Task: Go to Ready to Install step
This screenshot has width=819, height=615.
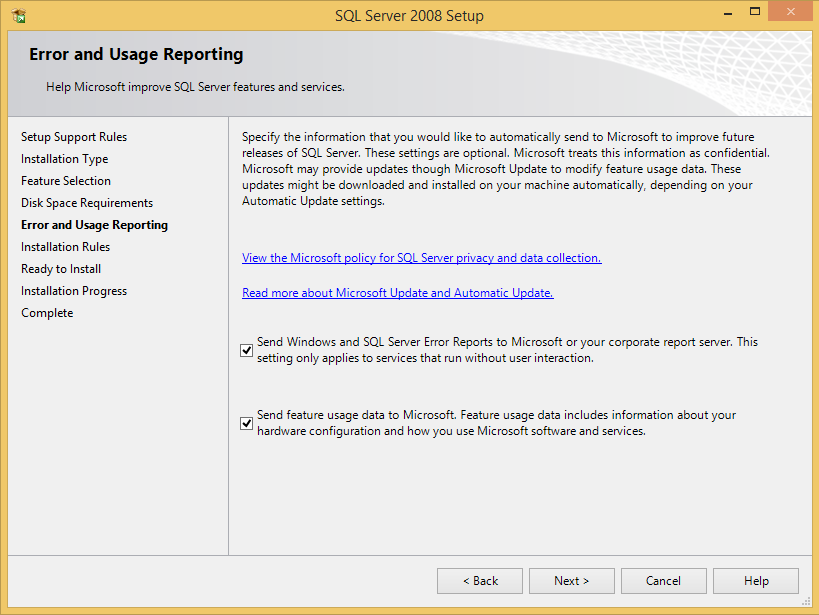Action: [x=61, y=269]
